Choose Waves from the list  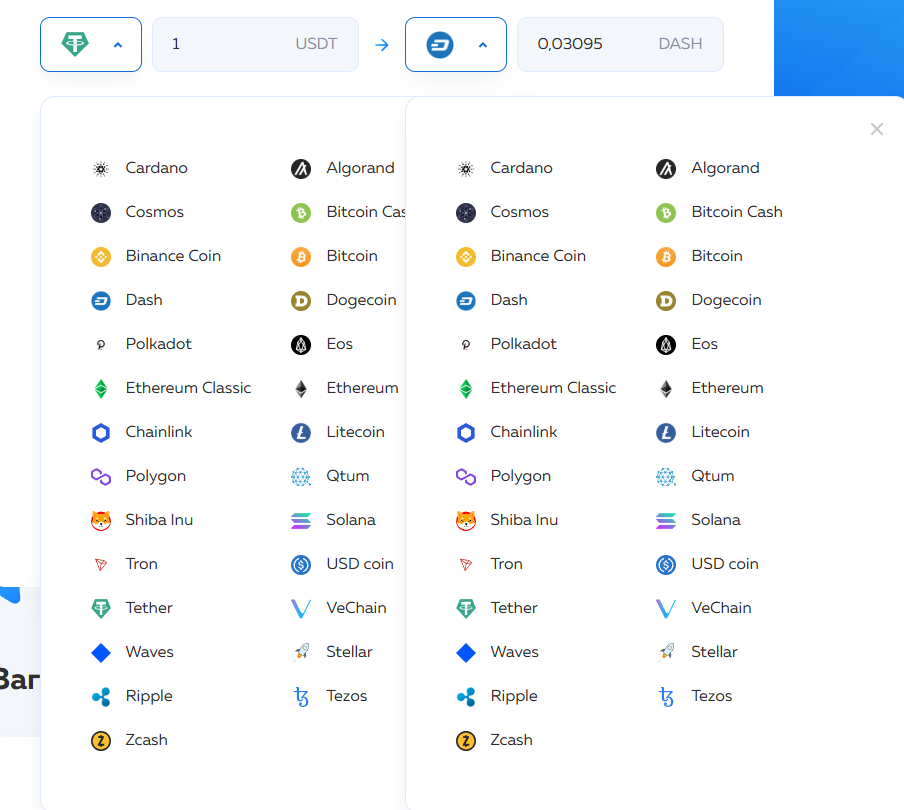point(150,652)
